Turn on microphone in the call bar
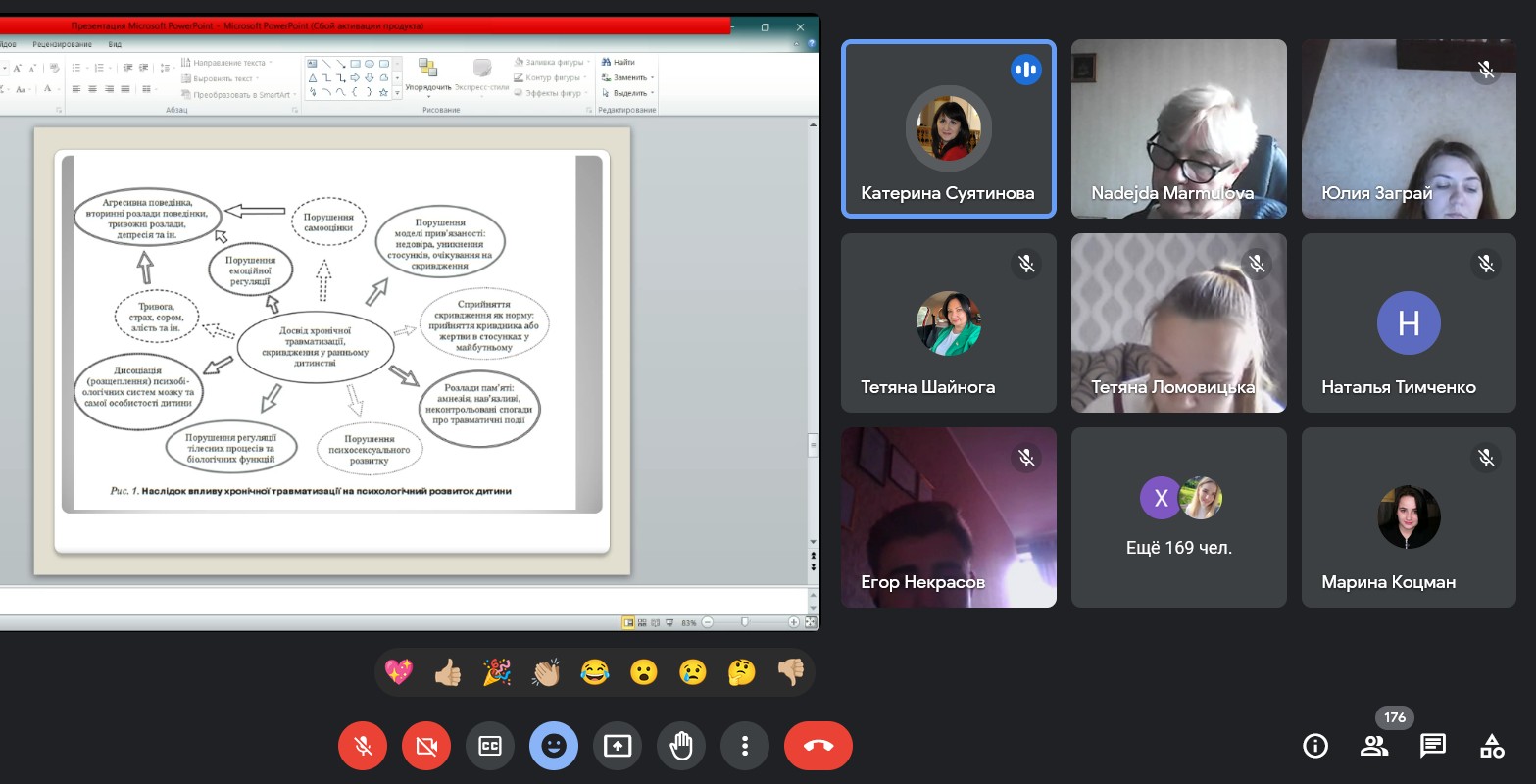The width and height of the screenshot is (1536, 784). (x=363, y=747)
